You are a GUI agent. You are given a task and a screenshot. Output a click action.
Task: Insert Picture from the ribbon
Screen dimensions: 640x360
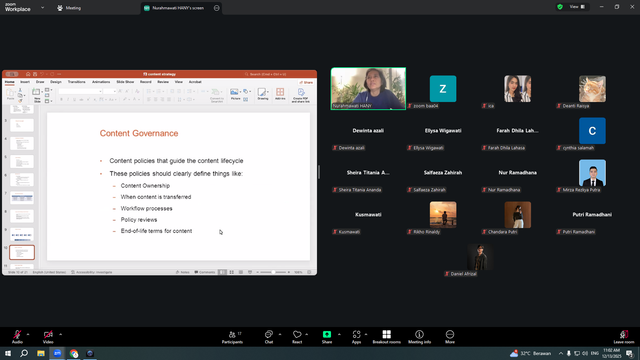236,95
